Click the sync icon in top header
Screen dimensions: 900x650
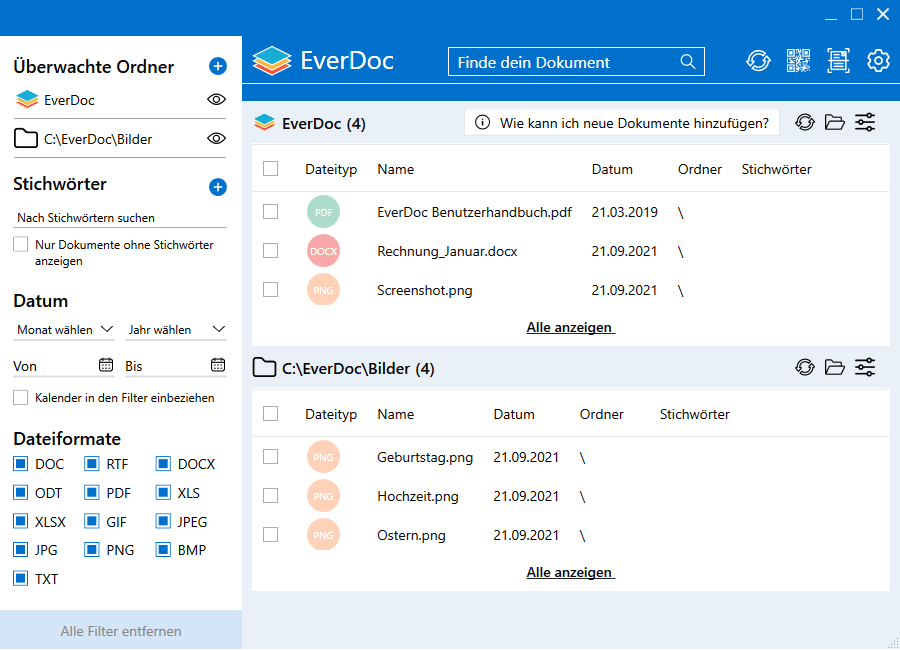point(758,61)
